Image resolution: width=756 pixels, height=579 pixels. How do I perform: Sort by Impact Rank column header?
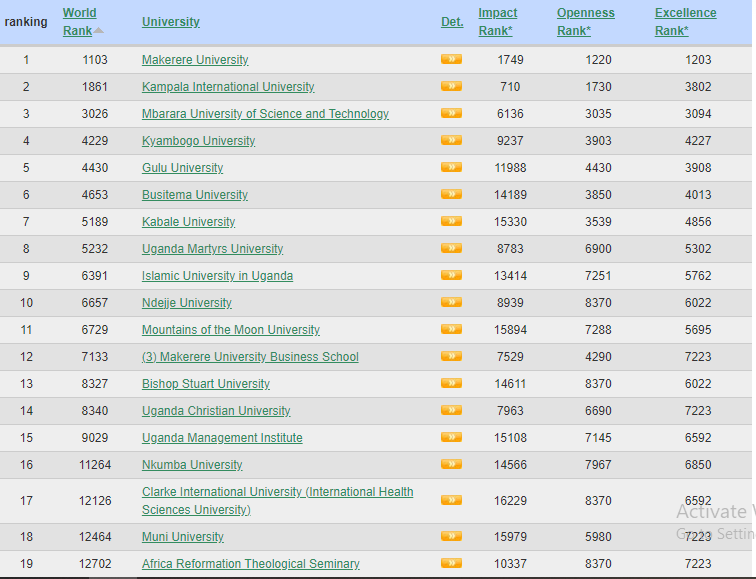(x=498, y=22)
